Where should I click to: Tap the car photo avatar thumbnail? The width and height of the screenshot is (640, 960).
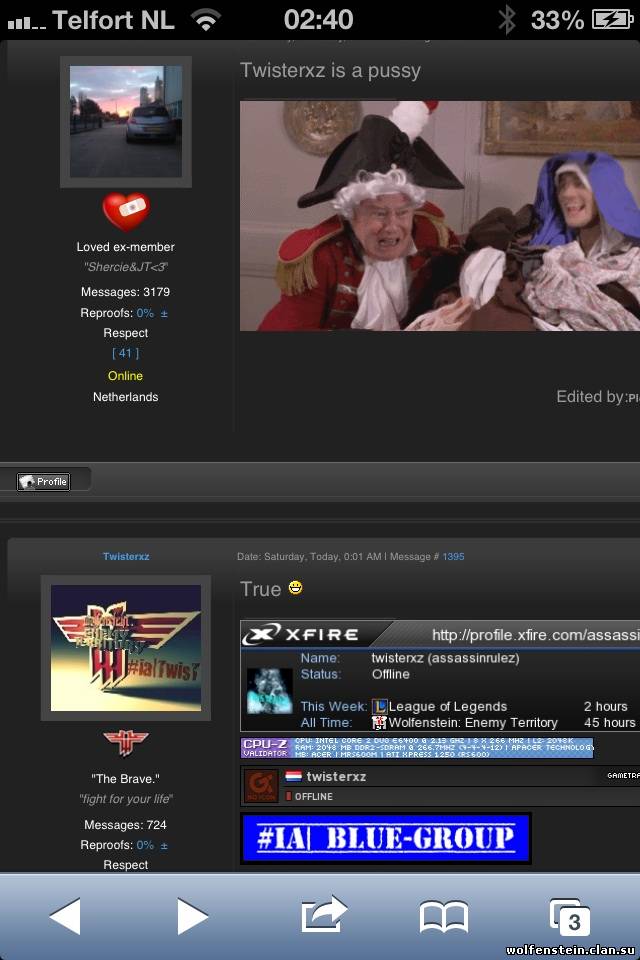click(126, 122)
